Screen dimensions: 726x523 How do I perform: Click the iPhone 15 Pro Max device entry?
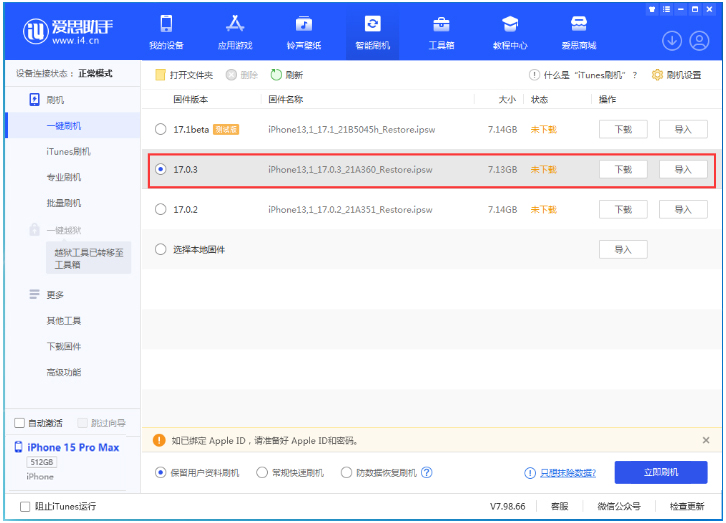68,448
